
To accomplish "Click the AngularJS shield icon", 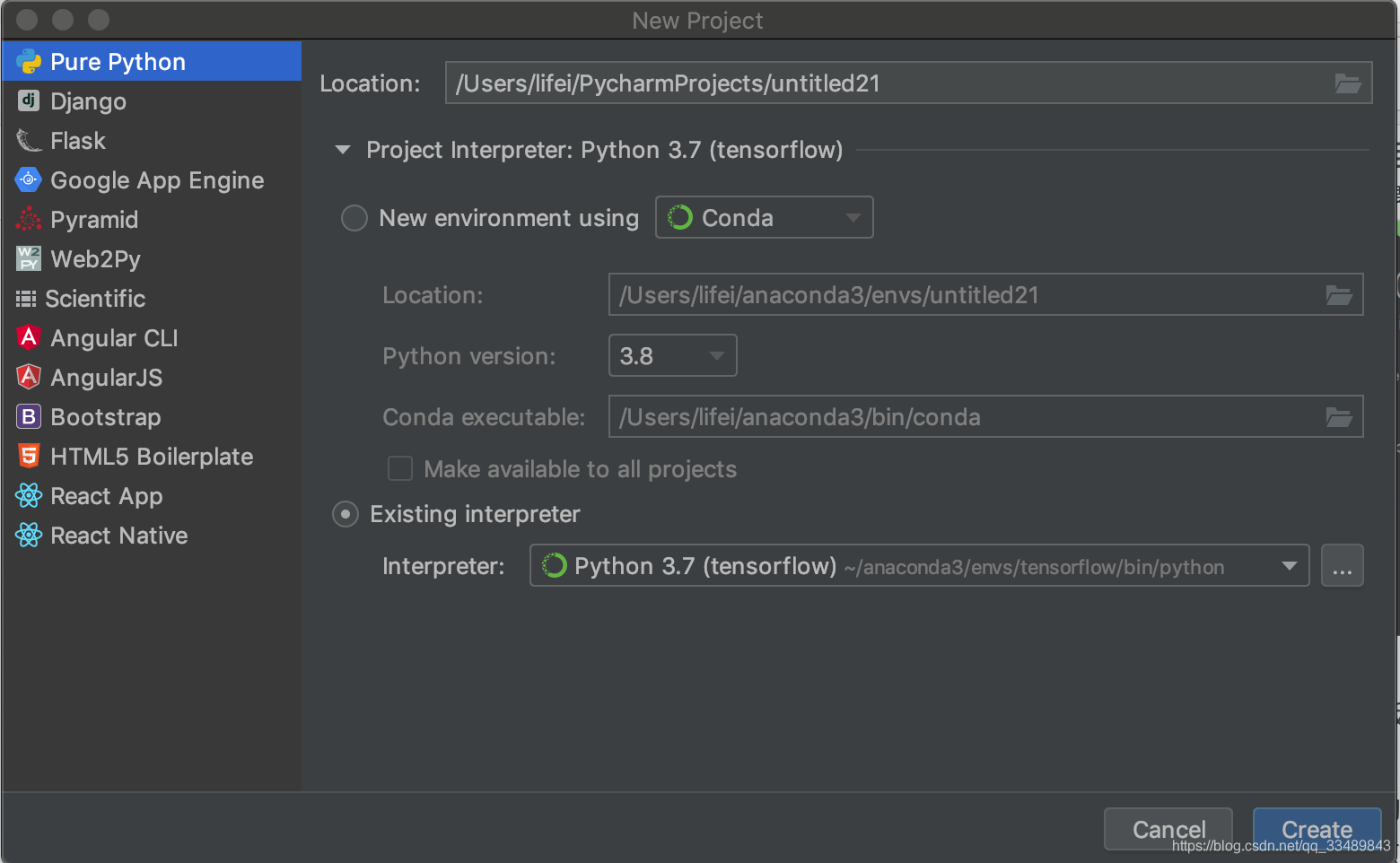I will (29, 377).
